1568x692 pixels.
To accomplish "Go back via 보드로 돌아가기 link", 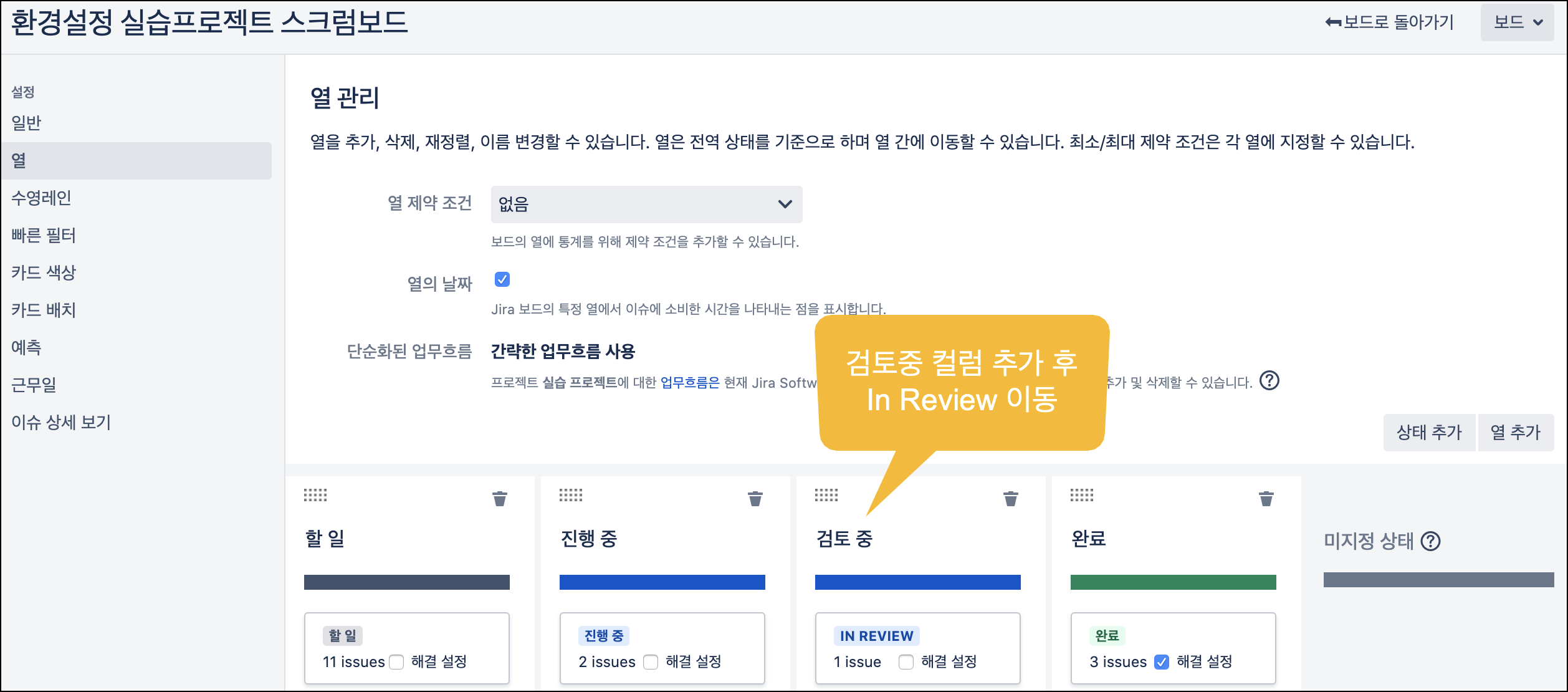I will 1390,23.
